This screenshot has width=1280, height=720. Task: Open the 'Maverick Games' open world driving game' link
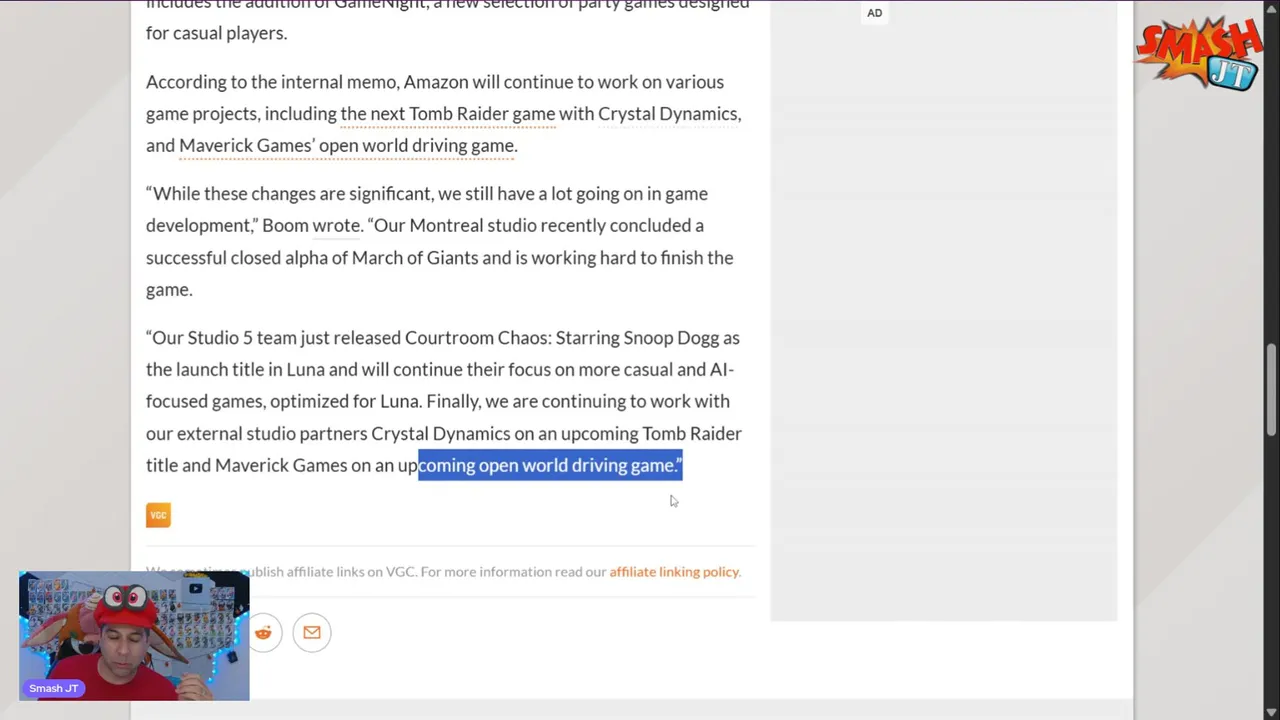[x=347, y=146]
